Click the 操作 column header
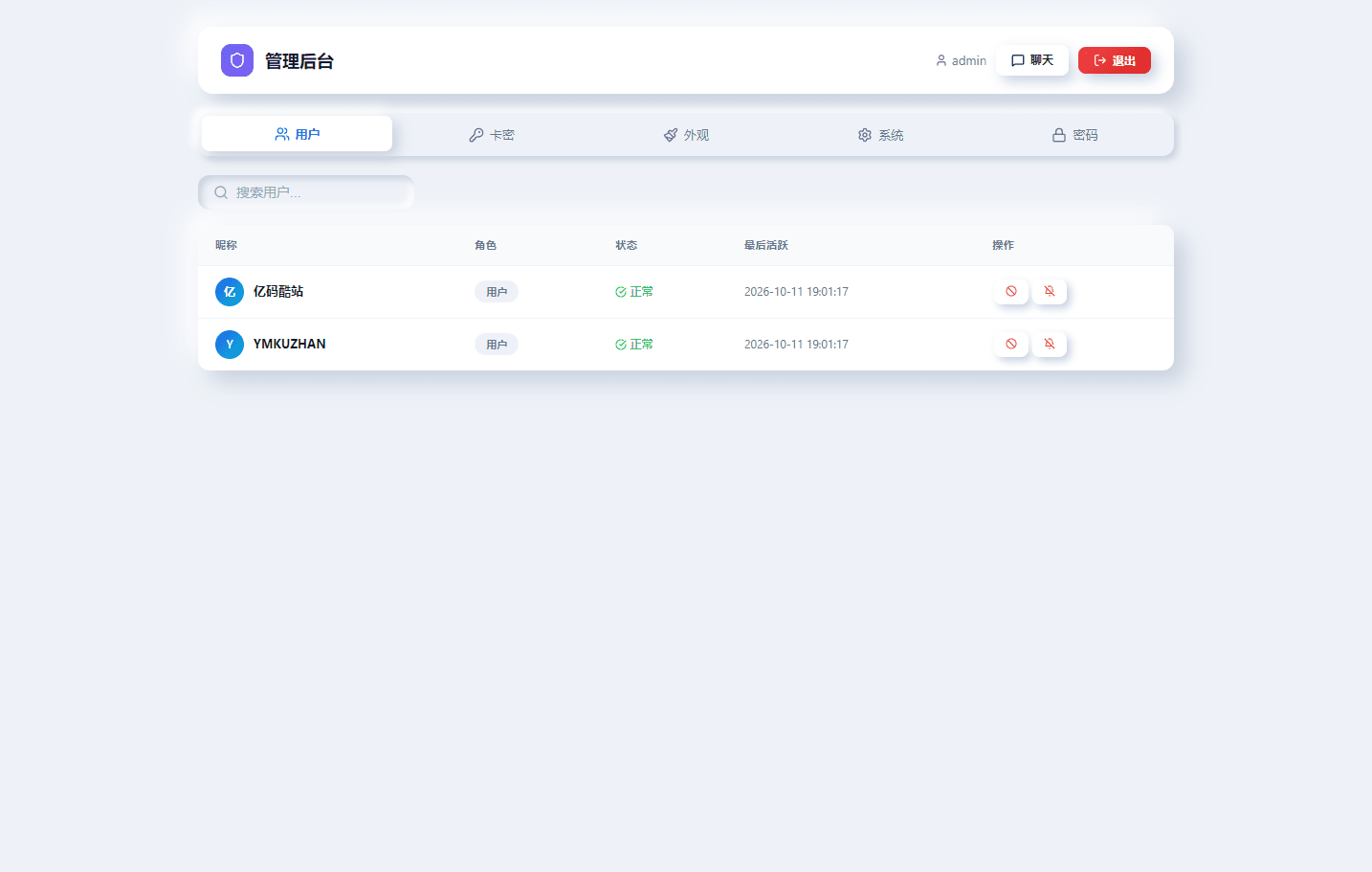Viewport: 1372px width, 872px height. (1003, 245)
